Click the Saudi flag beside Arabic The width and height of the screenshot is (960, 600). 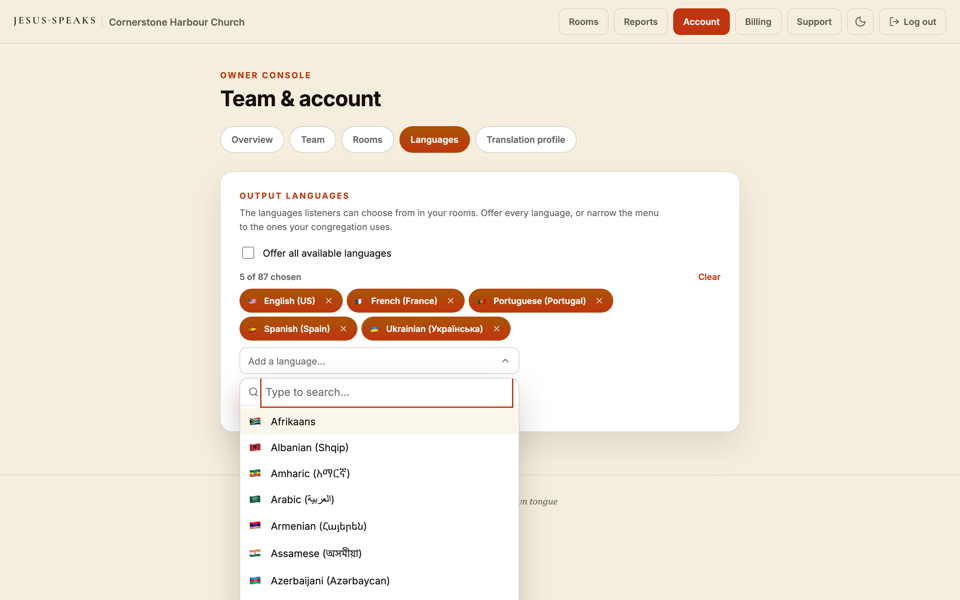point(255,500)
